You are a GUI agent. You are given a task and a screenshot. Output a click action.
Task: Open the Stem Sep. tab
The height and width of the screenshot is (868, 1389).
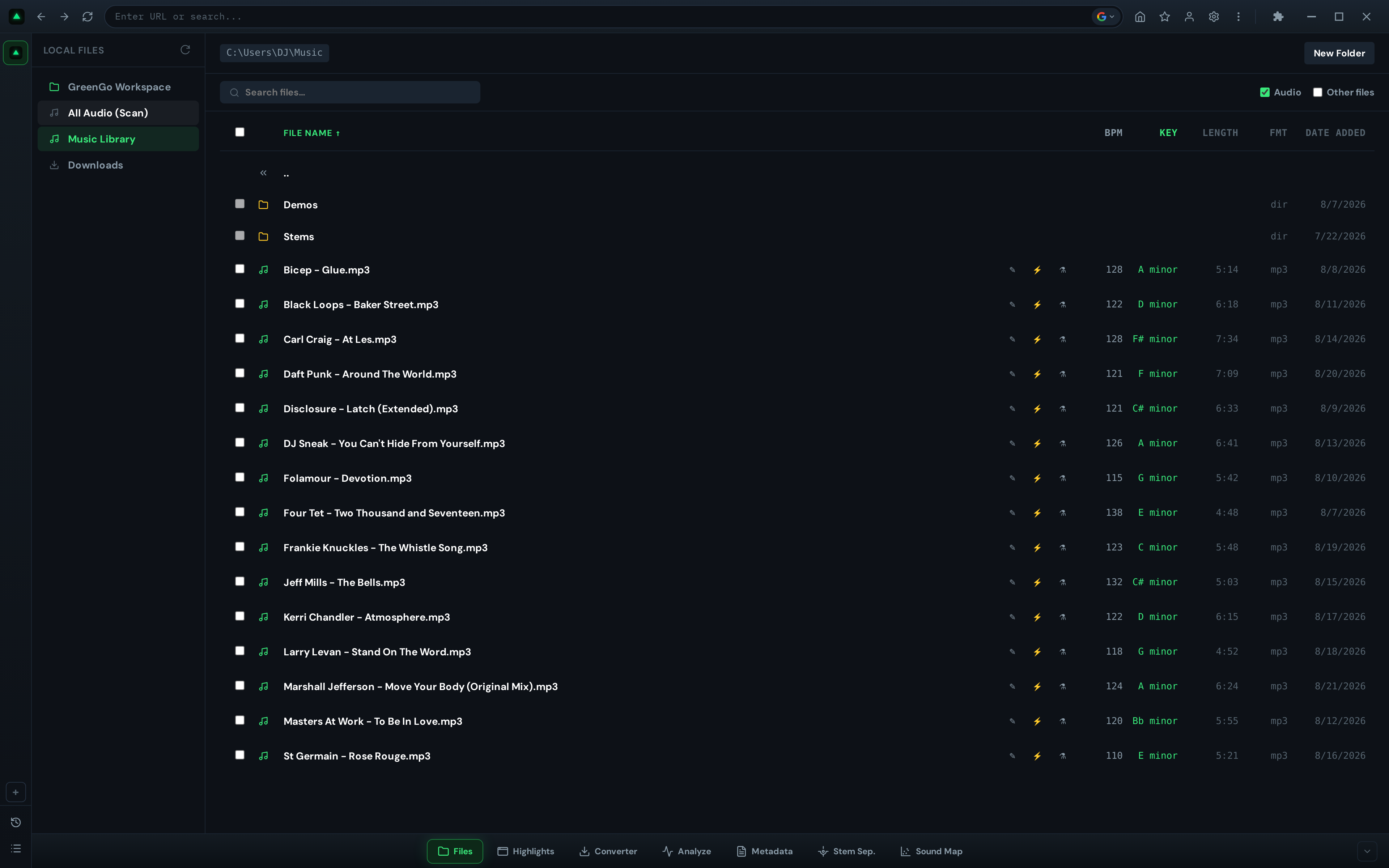click(x=846, y=851)
